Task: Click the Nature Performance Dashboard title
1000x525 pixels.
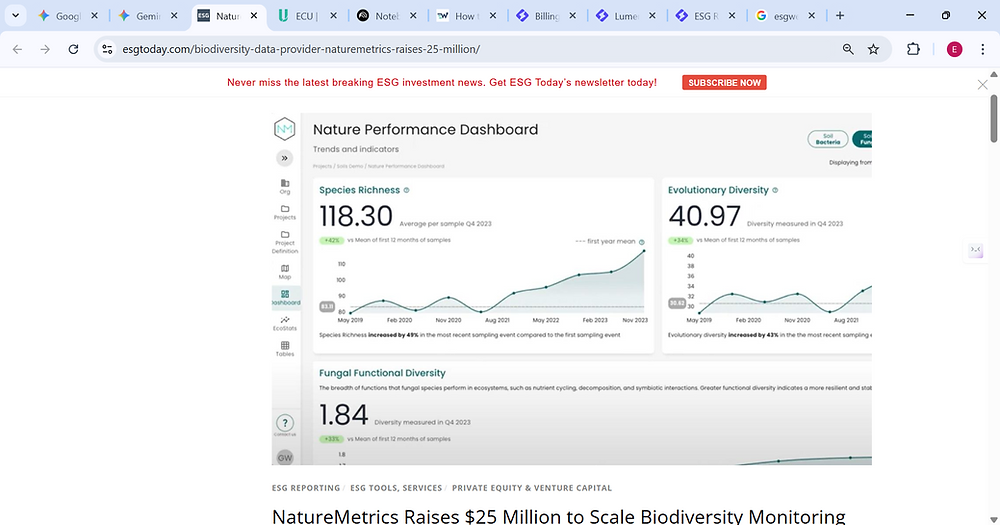Action: coord(425,129)
